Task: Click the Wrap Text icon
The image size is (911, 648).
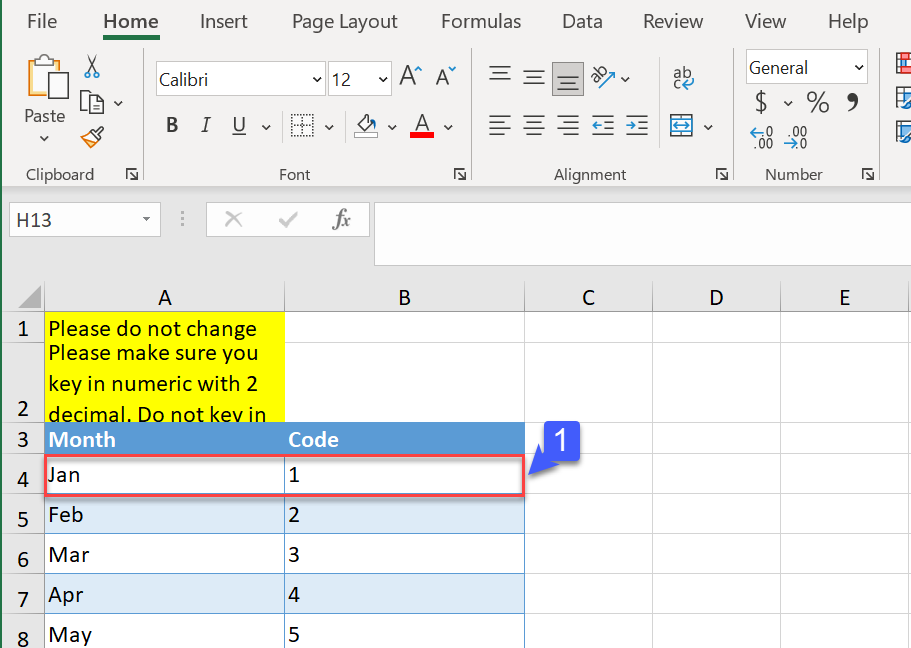Action: coord(684,78)
